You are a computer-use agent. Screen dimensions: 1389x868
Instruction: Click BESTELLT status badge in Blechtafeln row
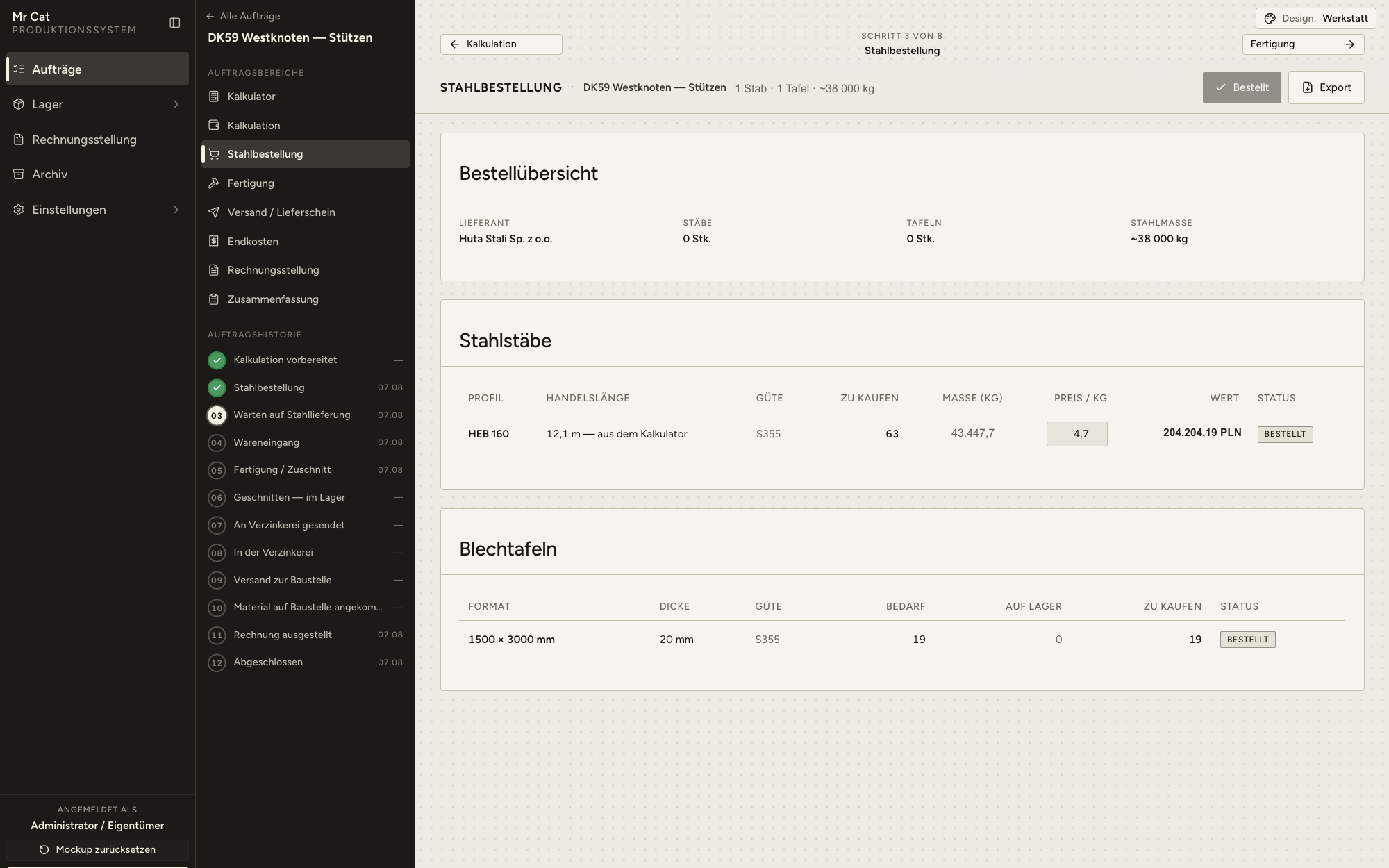coord(1247,640)
